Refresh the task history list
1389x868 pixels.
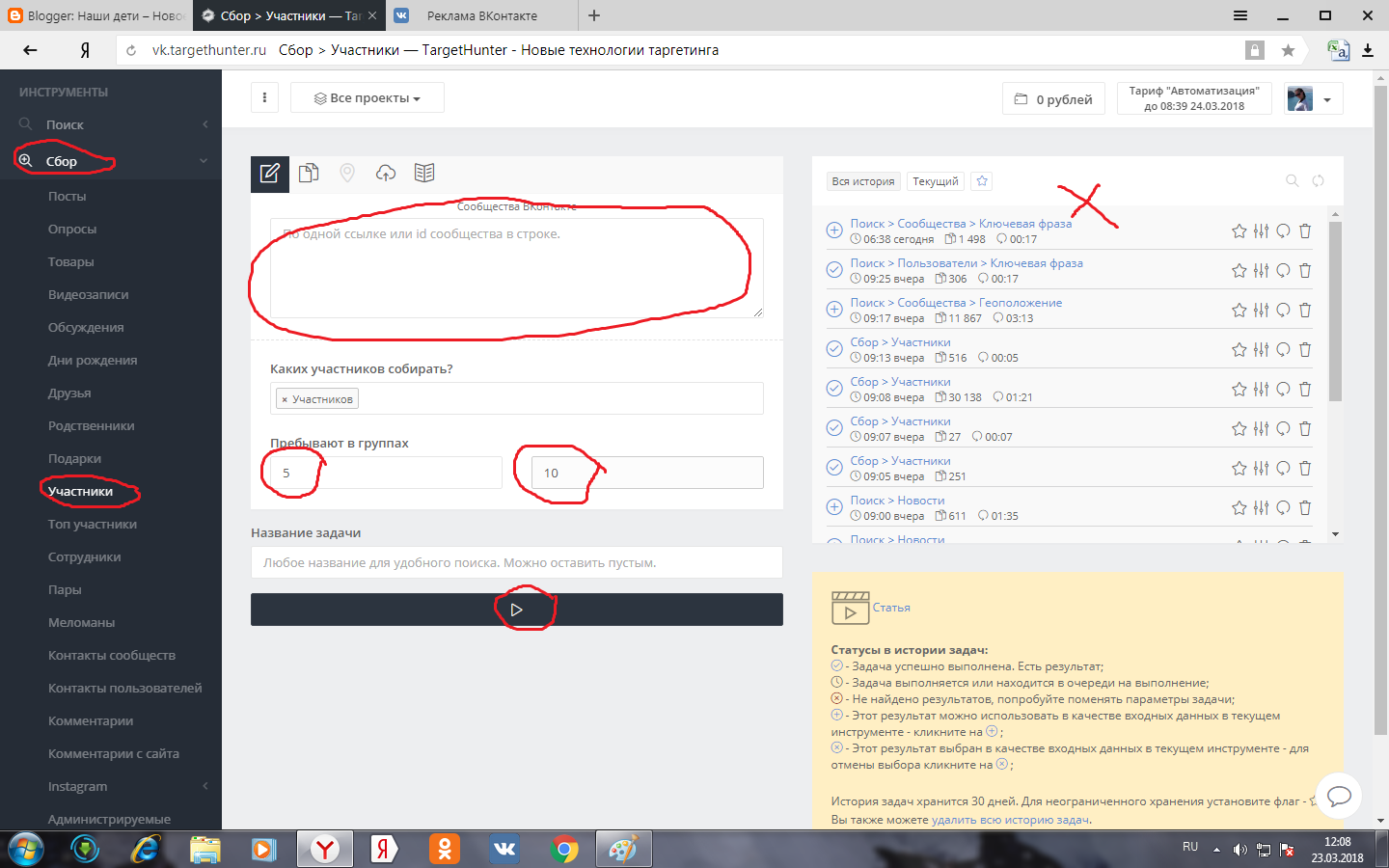pos(1318,180)
